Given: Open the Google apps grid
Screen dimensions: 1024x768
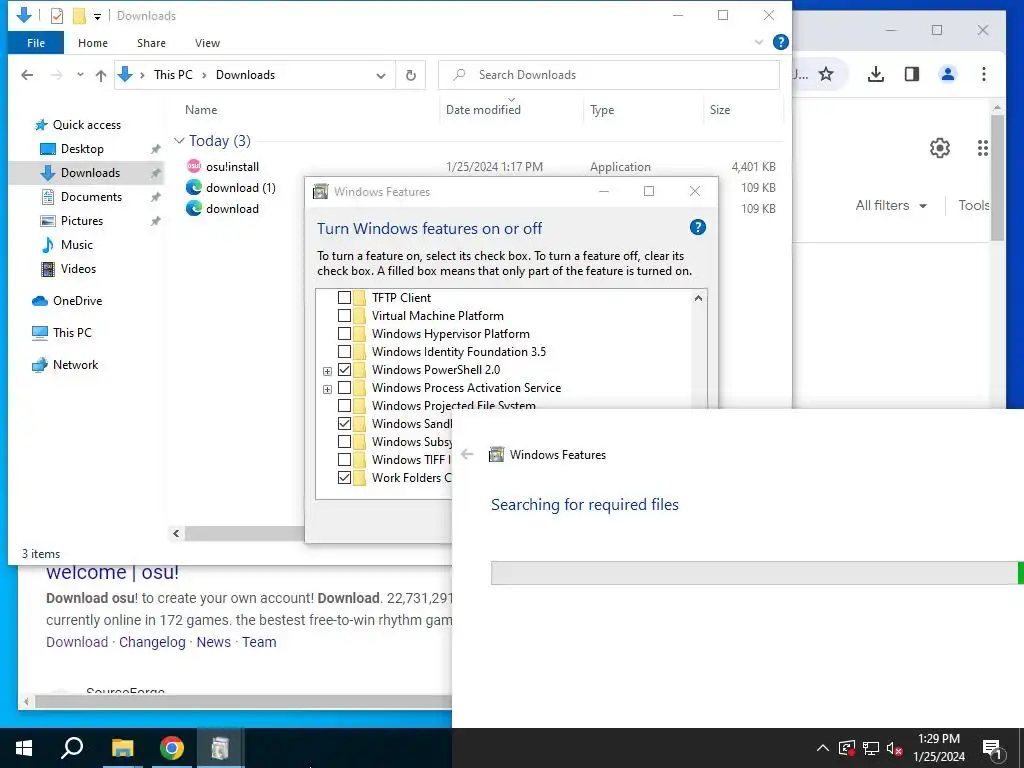Looking at the screenshot, I should pos(983,148).
